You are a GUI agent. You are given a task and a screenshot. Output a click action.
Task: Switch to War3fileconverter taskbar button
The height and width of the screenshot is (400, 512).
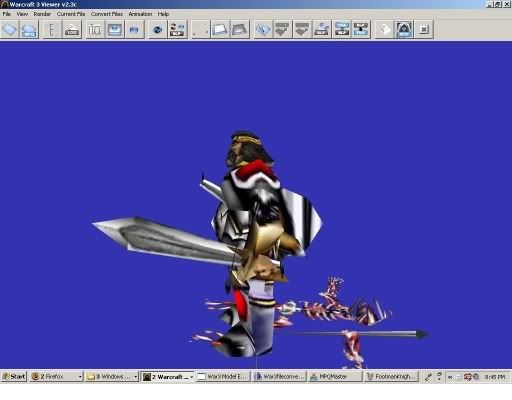coord(279,377)
